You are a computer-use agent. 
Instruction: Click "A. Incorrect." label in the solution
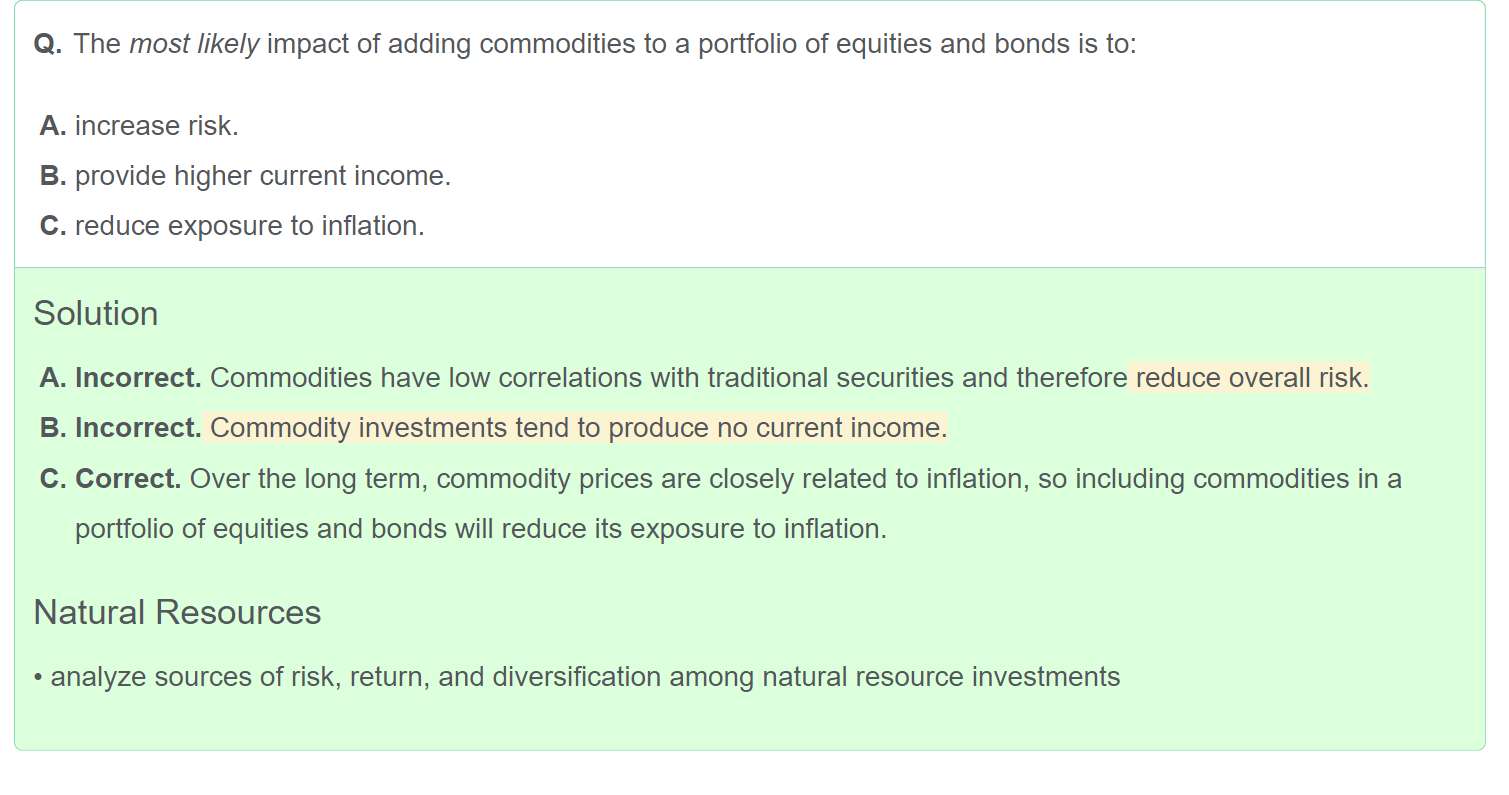click(x=121, y=378)
